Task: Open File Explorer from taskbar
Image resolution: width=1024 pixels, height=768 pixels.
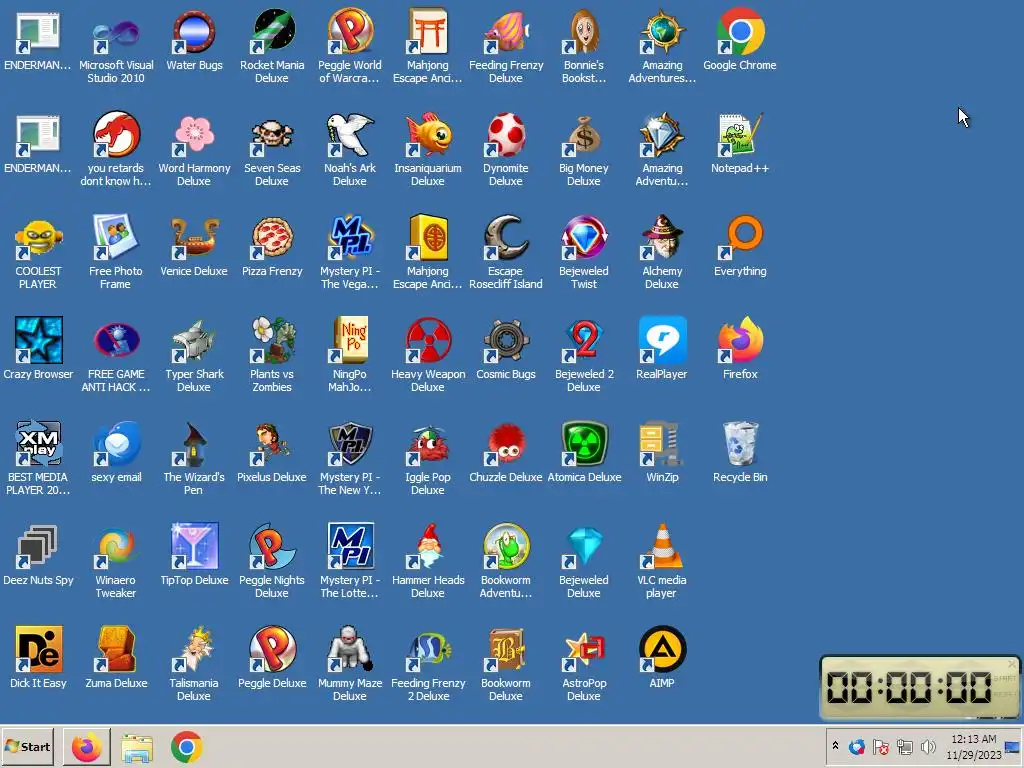Action: click(136, 747)
